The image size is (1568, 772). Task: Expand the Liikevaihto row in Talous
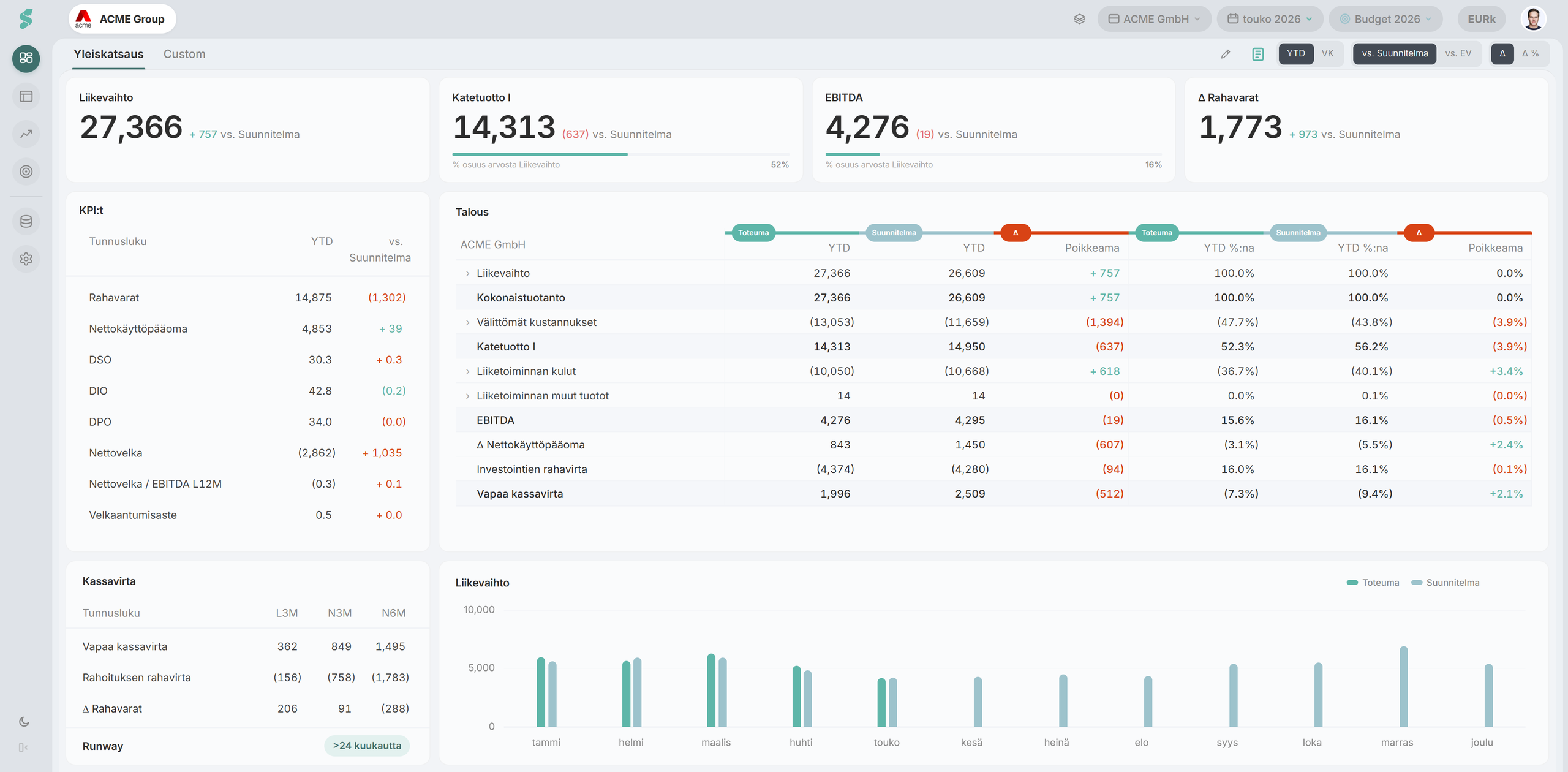(x=467, y=273)
